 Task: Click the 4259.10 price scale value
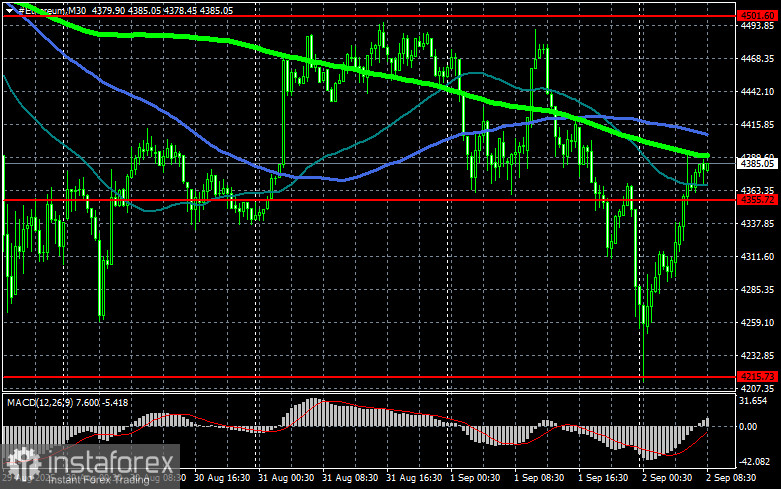[758, 323]
